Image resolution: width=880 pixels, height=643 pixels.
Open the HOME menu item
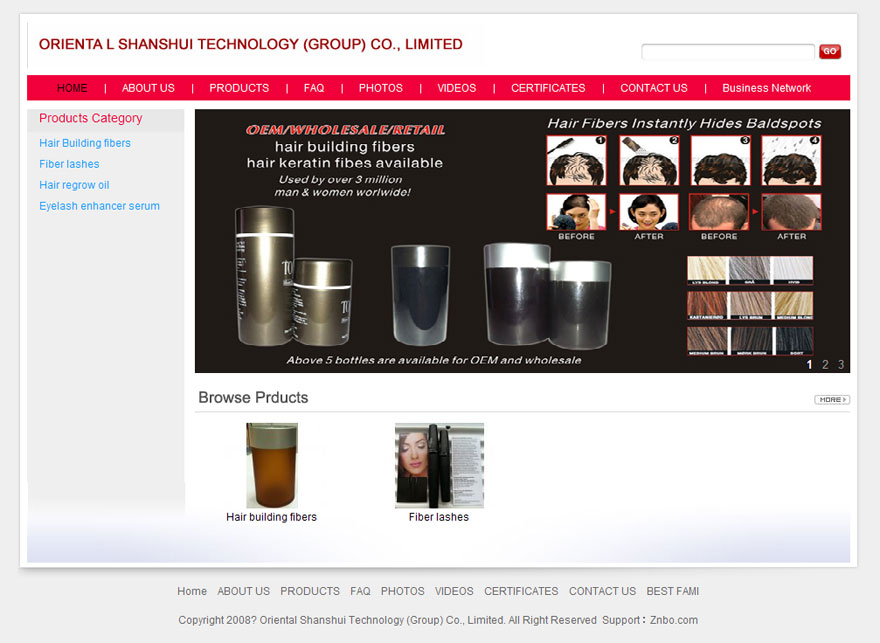click(x=72, y=88)
